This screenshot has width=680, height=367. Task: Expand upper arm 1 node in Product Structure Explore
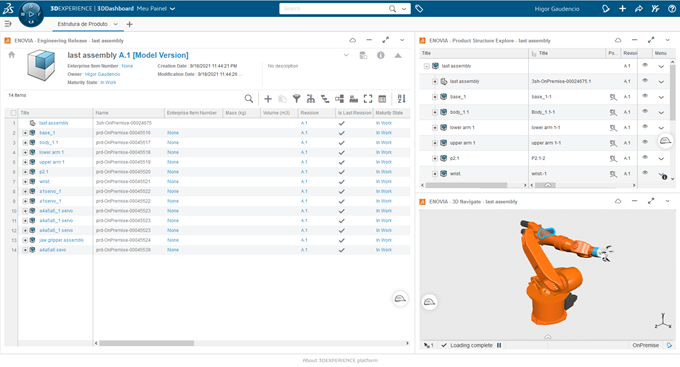(x=435, y=143)
